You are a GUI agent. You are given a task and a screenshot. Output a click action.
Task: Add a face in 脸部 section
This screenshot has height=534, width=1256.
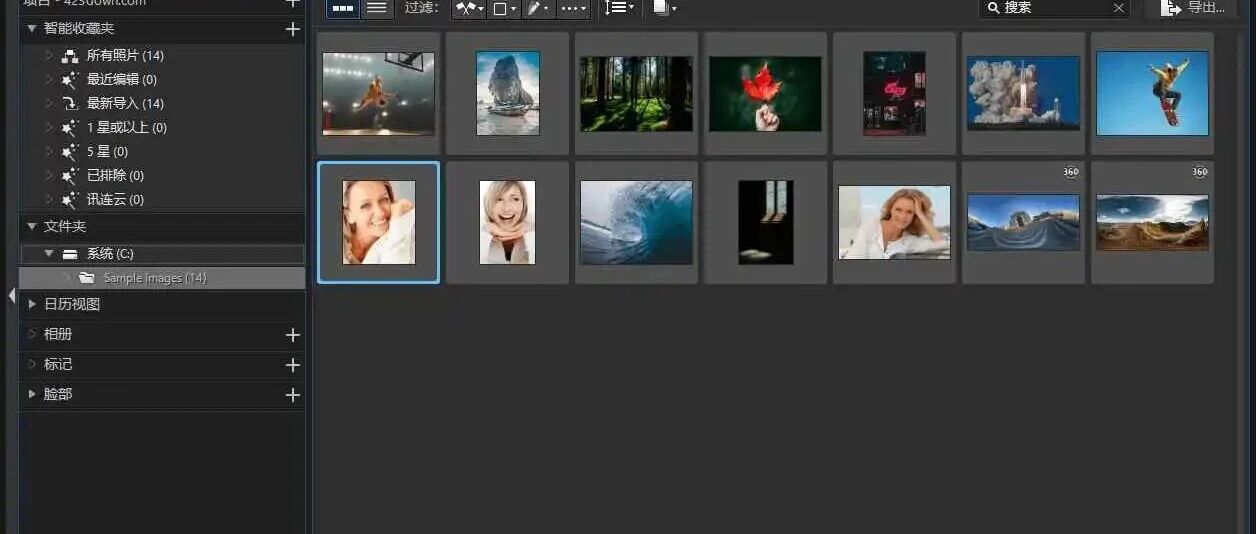[292, 395]
